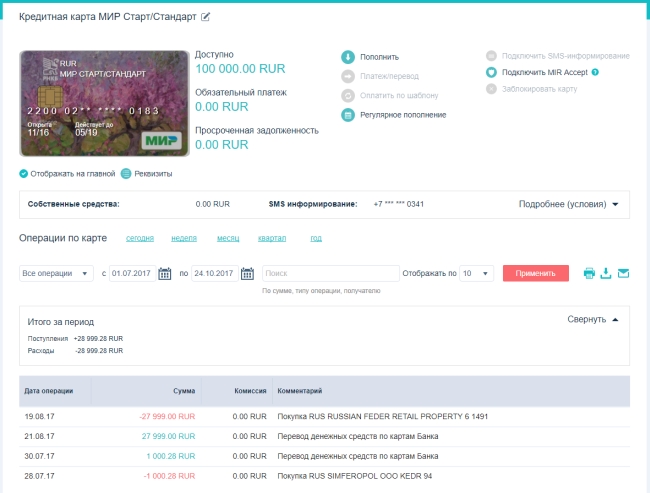This screenshot has height=493, width=650.
Task: Print the card operations list
Action: 589,273
